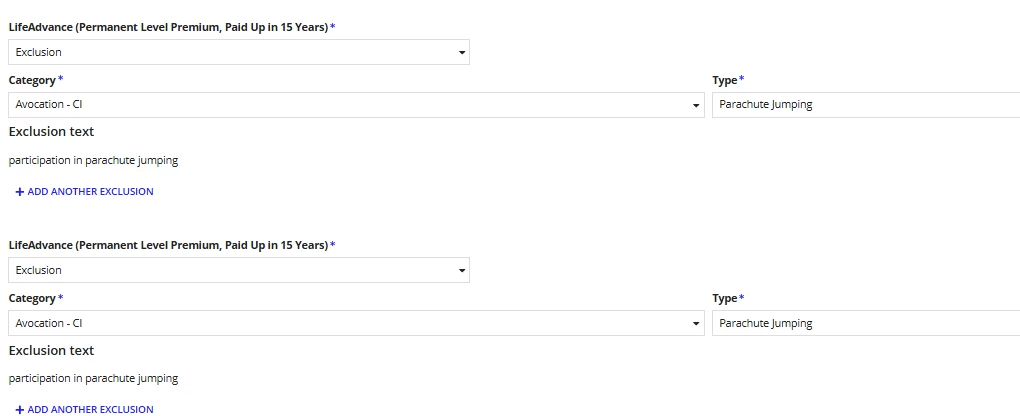Viewport: 1020px width, 416px height.
Task: Click the caret icon on the second Category select
Action: 696,324
